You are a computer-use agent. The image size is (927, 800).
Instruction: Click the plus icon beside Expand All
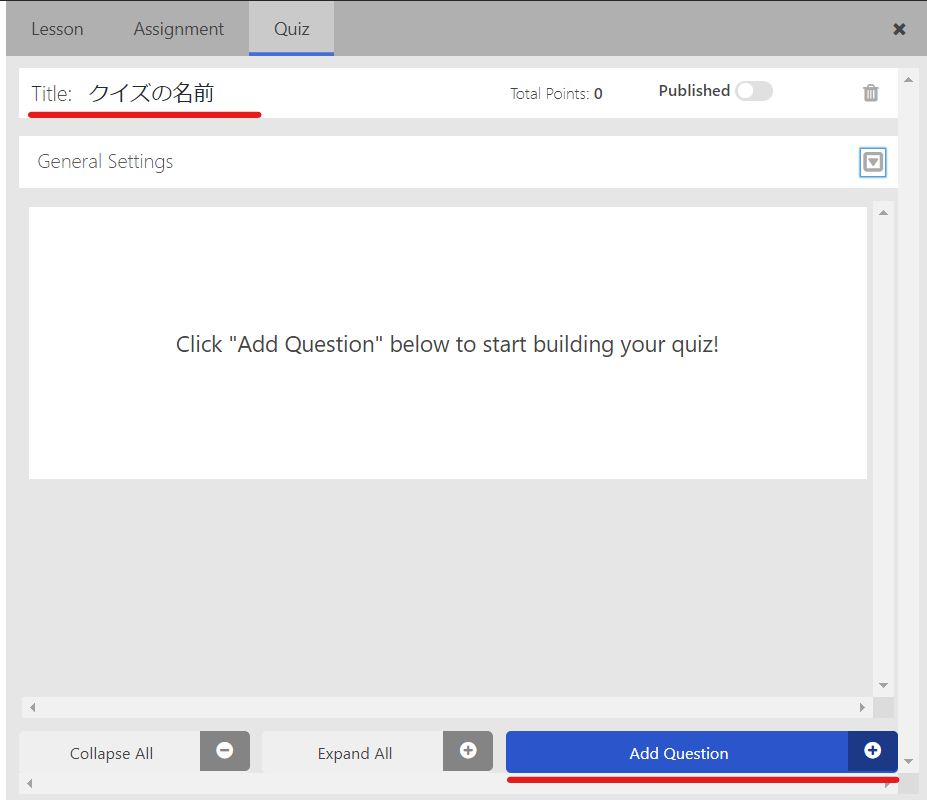(x=468, y=751)
